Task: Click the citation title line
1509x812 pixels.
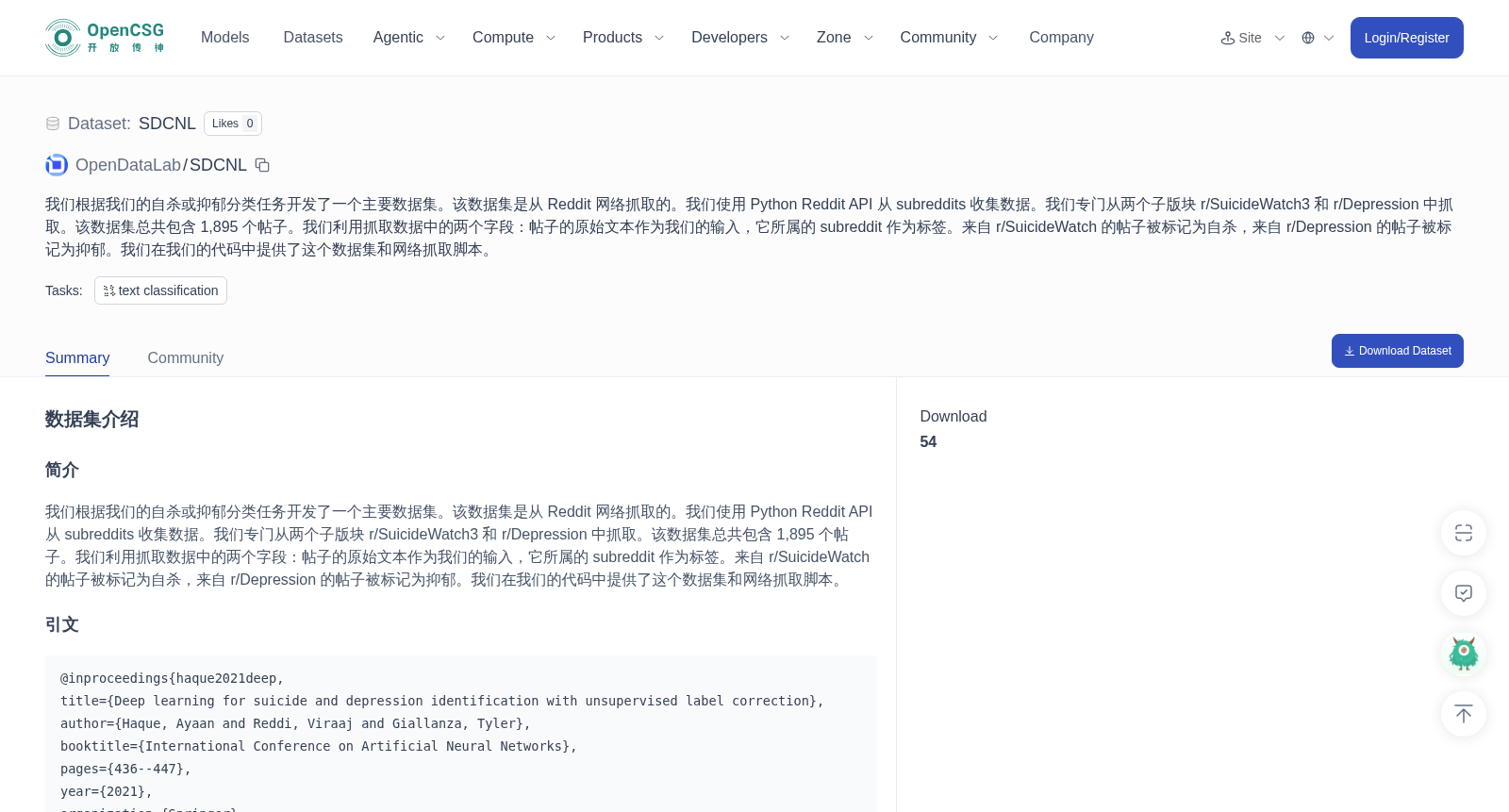Action: (442, 701)
